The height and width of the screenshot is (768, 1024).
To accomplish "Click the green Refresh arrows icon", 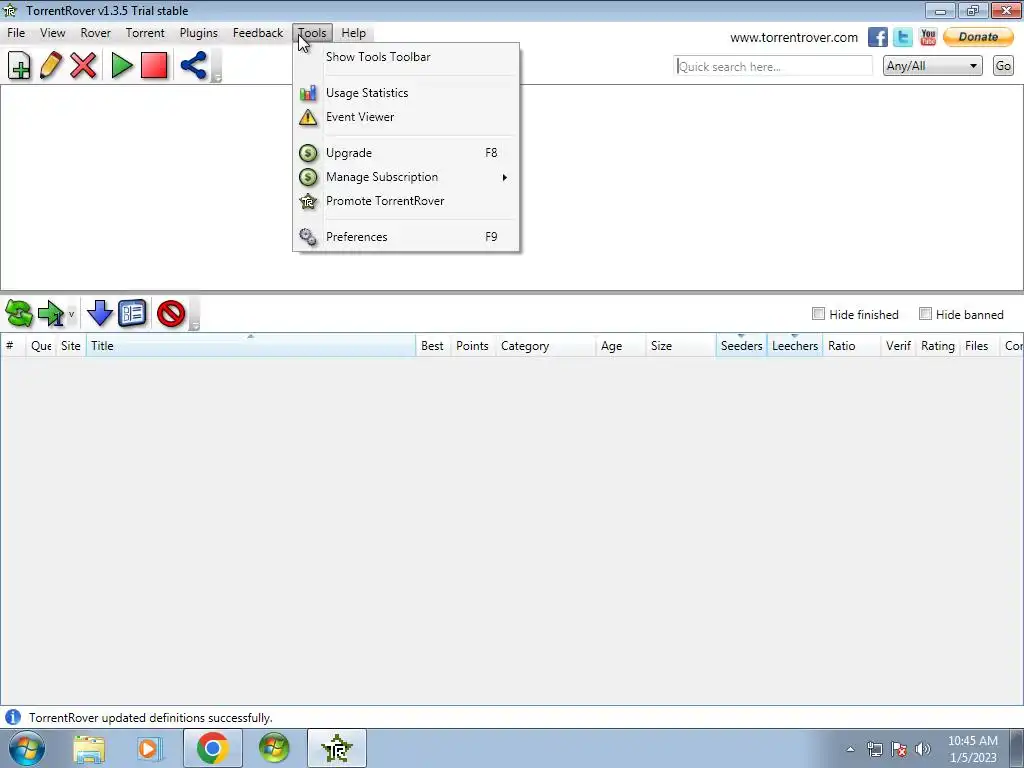I will (x=19, y=313).
